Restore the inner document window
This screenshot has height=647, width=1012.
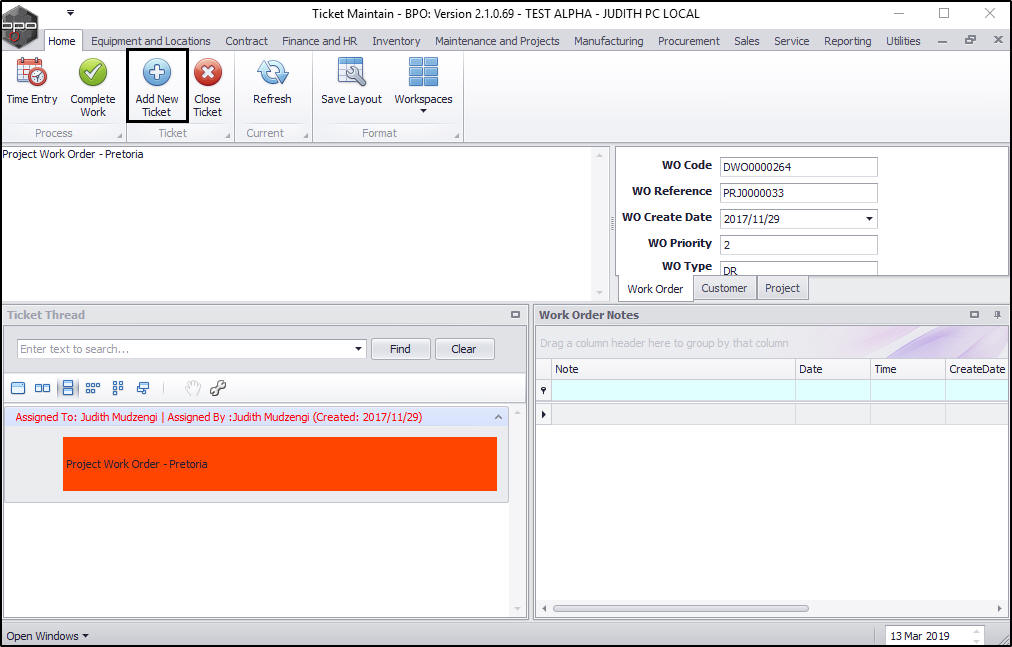tap(970, 40)
